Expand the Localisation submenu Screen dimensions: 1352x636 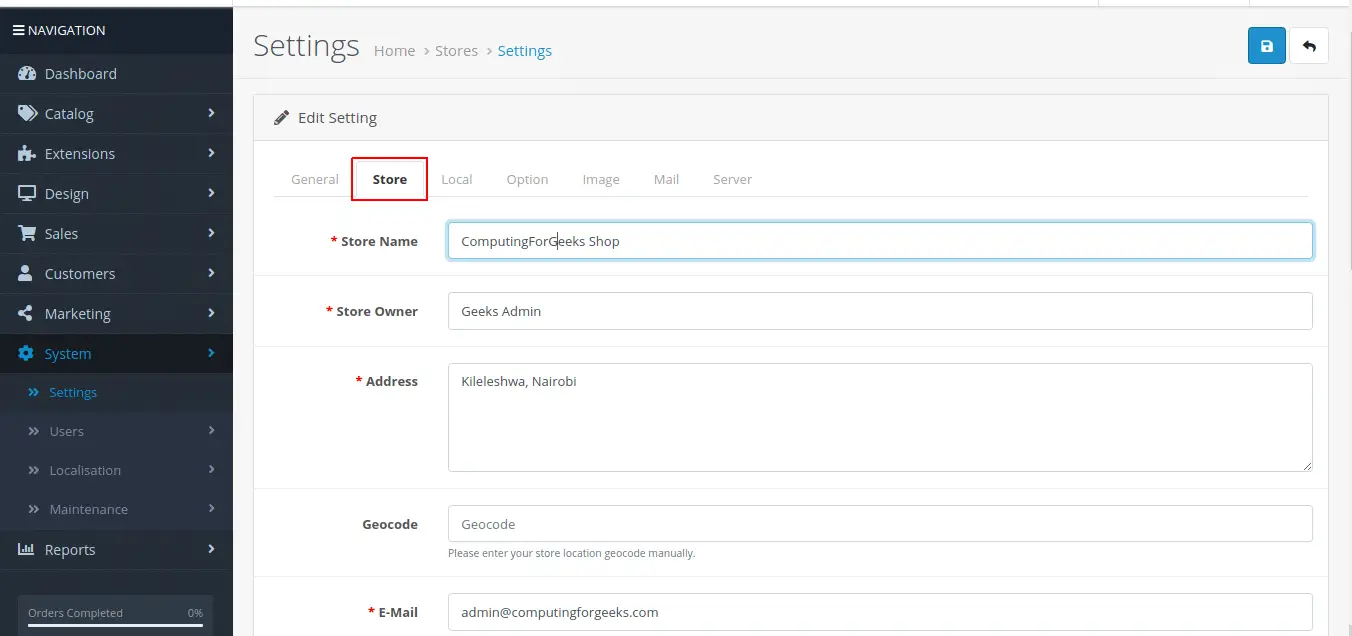(86, 470)
